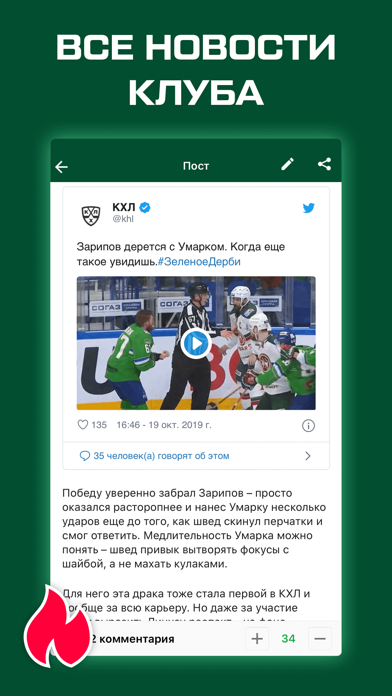Expand chevron beside 35 человек(а) говорят
This screenshot has width=392, height=696.
(308, 456)
